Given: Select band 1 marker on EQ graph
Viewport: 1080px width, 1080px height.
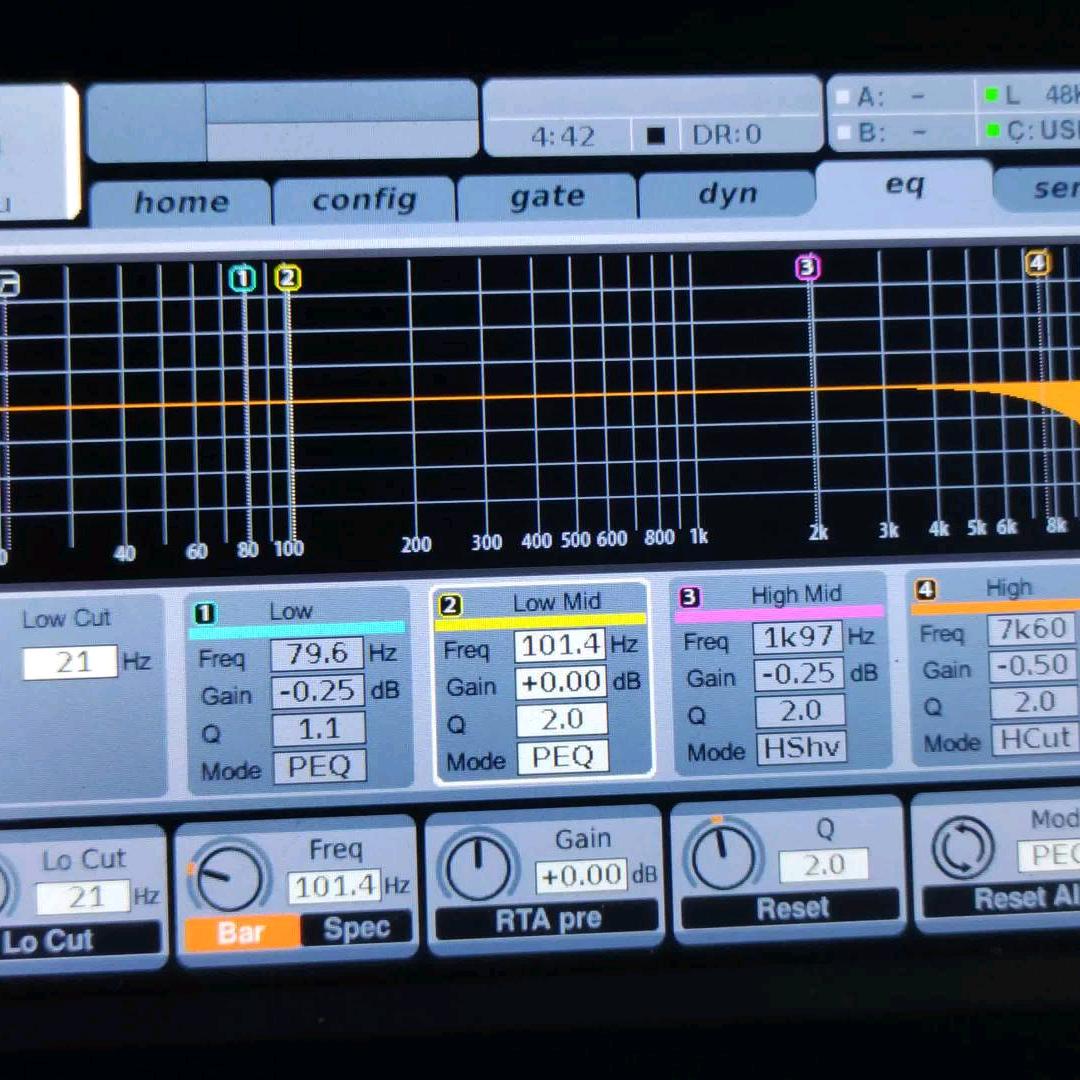Looking at the screenshot, I should pyautogui.click(x=243, y=279).
